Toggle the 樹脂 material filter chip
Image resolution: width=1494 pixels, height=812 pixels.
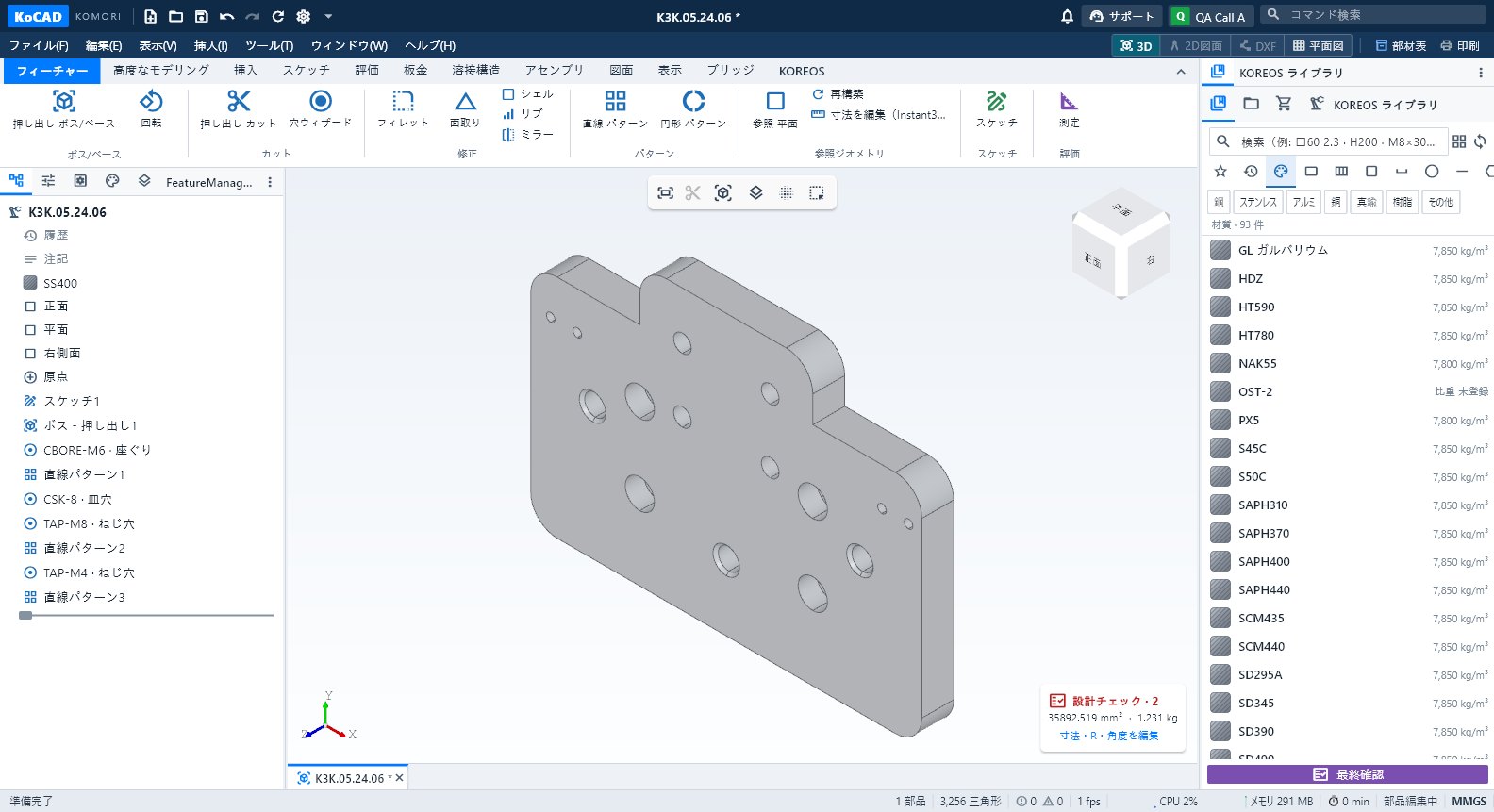pyautogui.click(x=1403, y=202)
